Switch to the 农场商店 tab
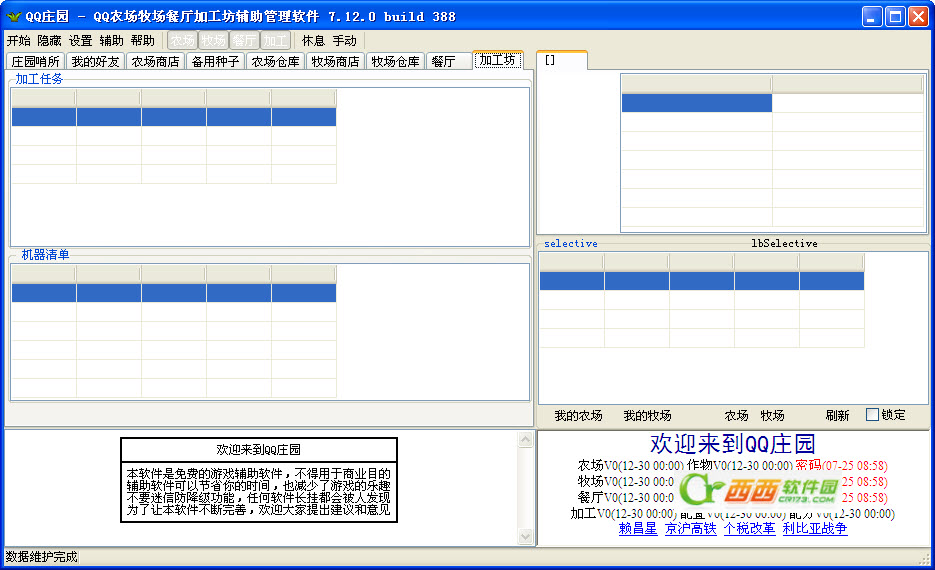 [x=156, y=61]
